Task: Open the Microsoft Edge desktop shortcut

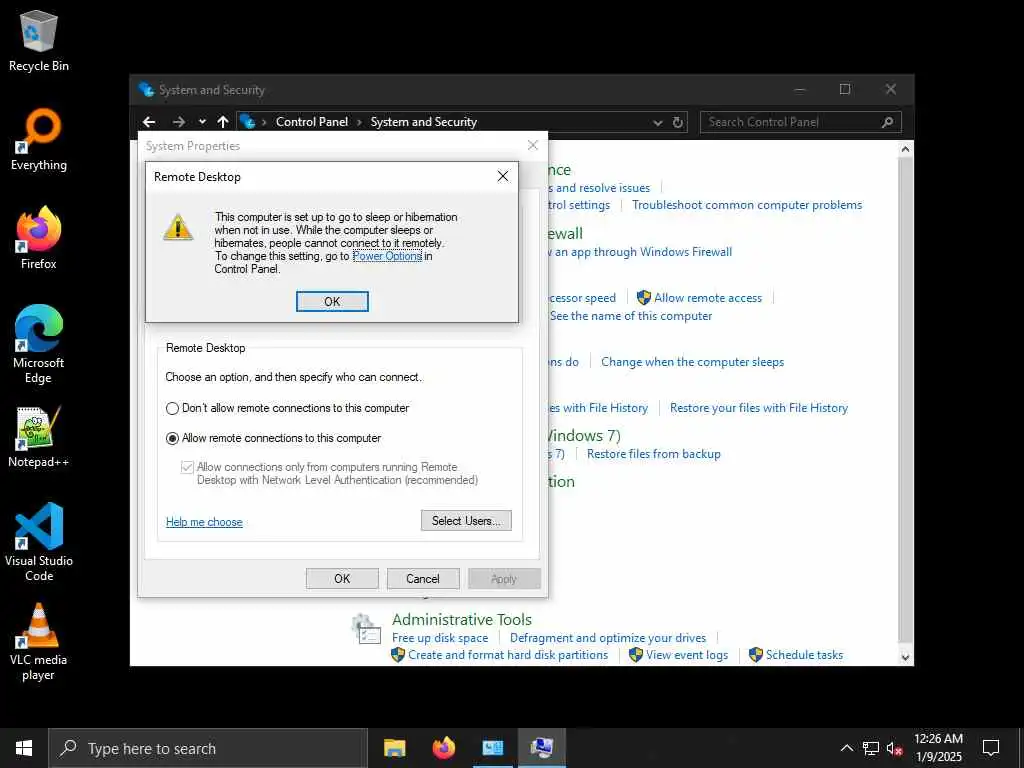Action: pyautogui.click(x=39, y=344)
